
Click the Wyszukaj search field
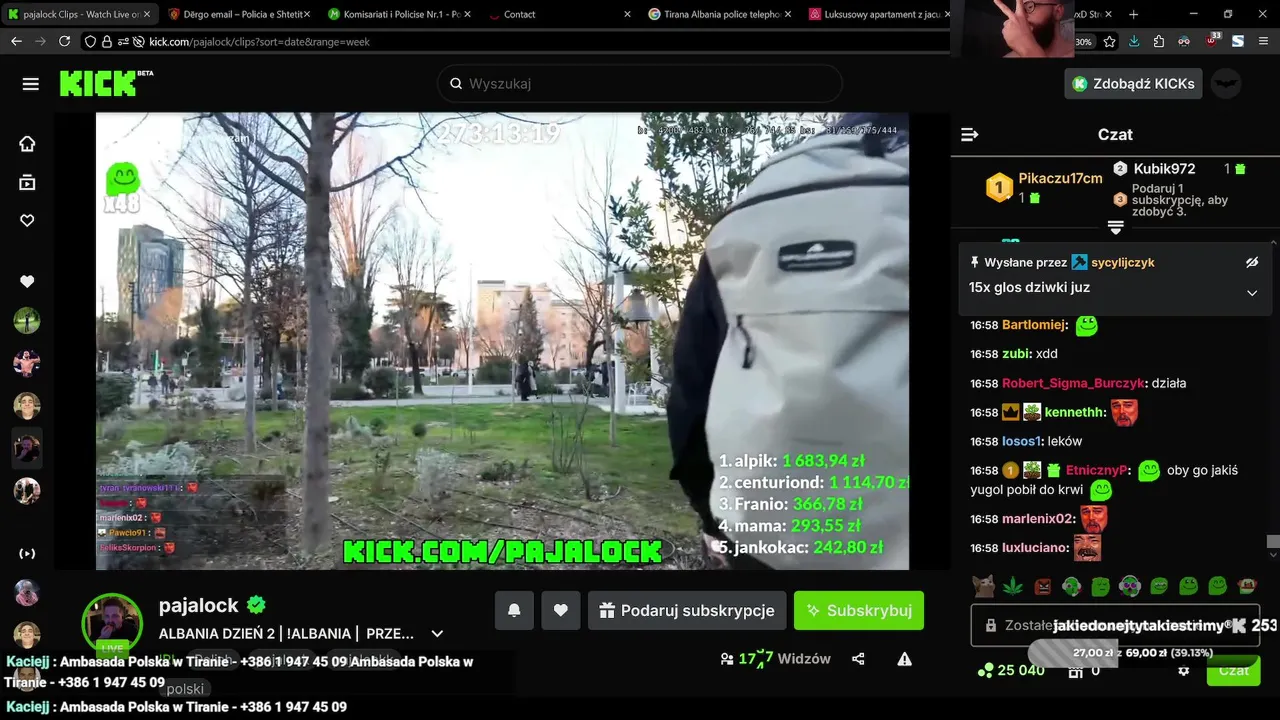640,84
